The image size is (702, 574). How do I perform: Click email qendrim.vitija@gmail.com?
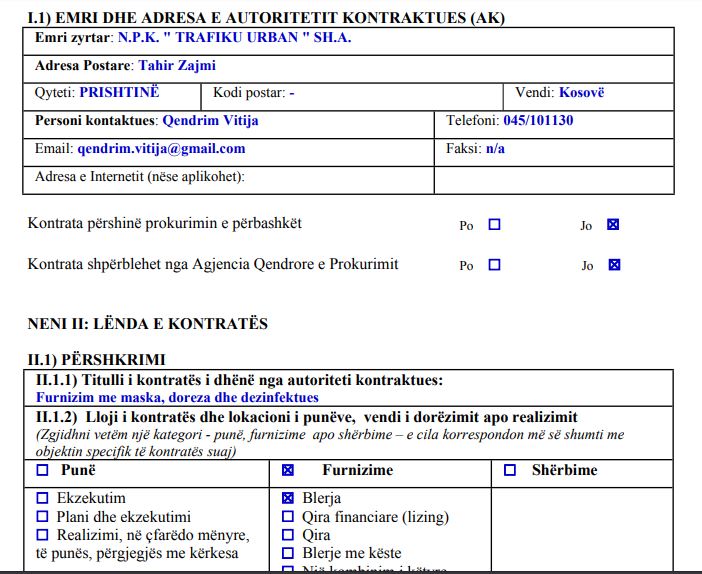(161, 149)
